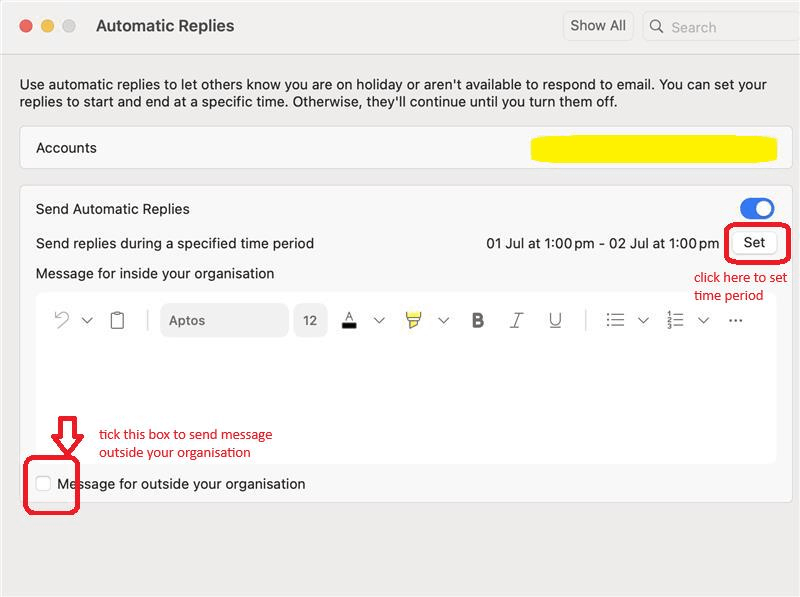Open more formatting options via ellipsis icon
Viewport: 800px width, 597px height.
click(x=733, y=320)
